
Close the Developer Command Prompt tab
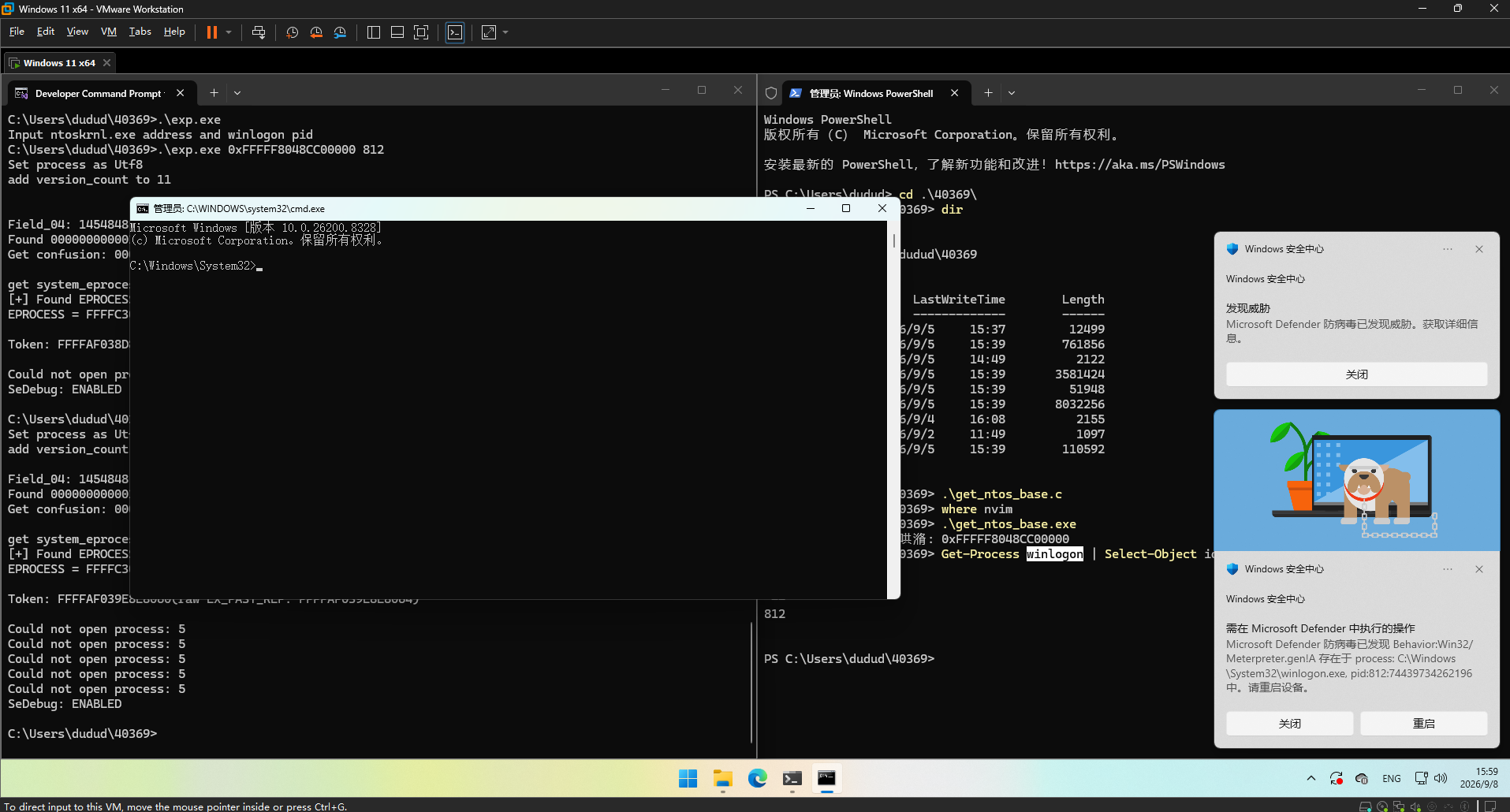(x=181, y=93)
